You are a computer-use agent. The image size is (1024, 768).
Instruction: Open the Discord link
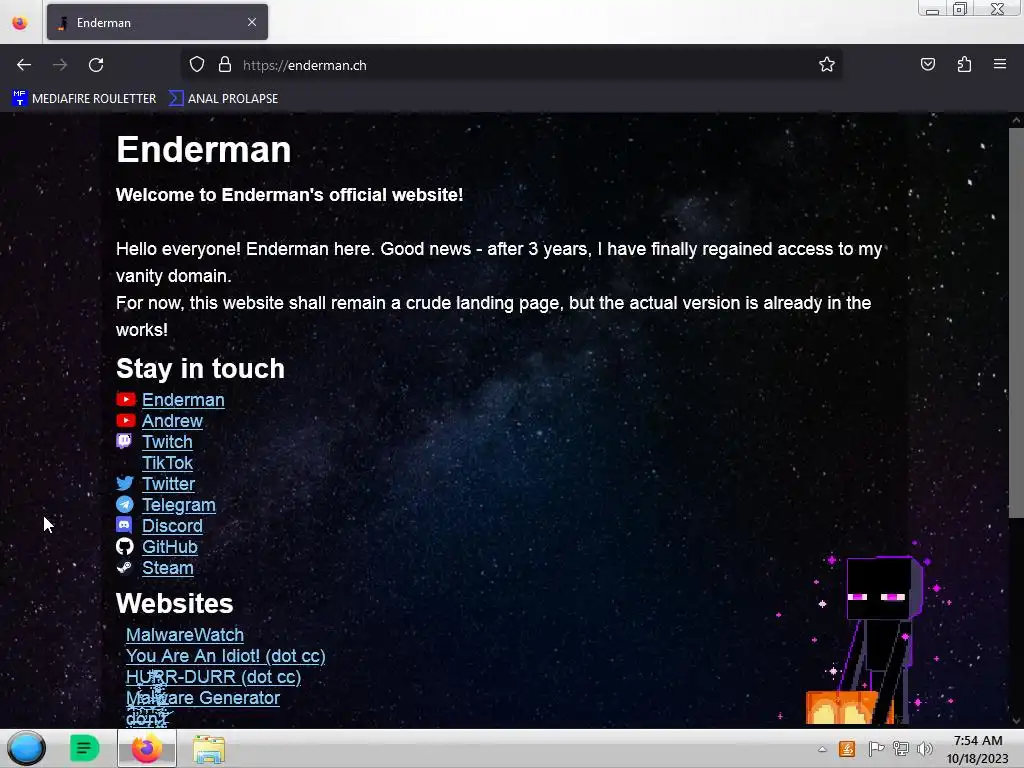(x=172, y=526)
